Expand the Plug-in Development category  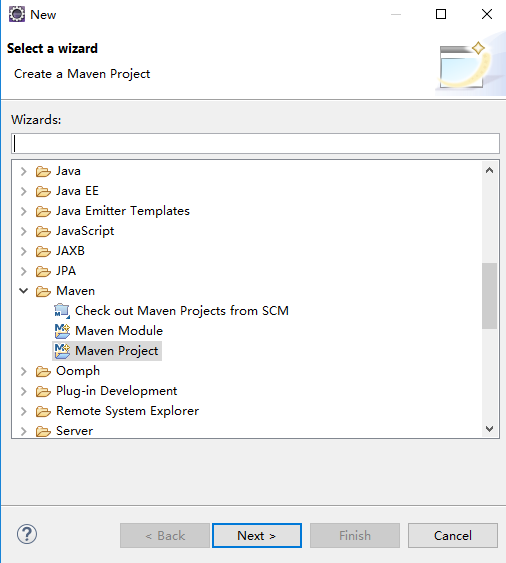(24, 391)
